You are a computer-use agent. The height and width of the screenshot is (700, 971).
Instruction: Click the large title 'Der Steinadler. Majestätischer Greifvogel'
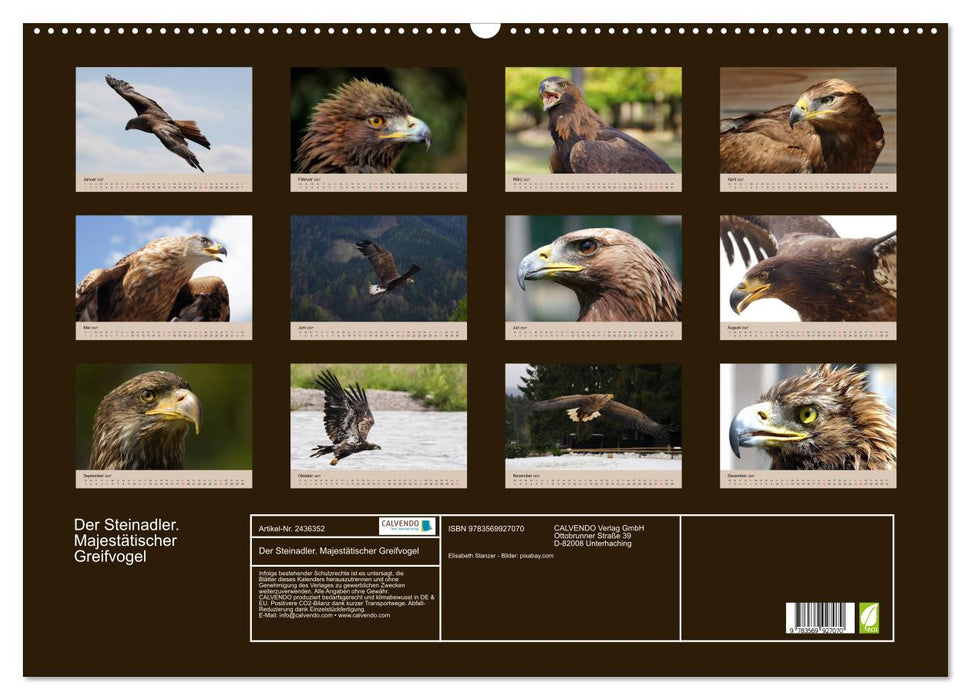click(126, 540)
